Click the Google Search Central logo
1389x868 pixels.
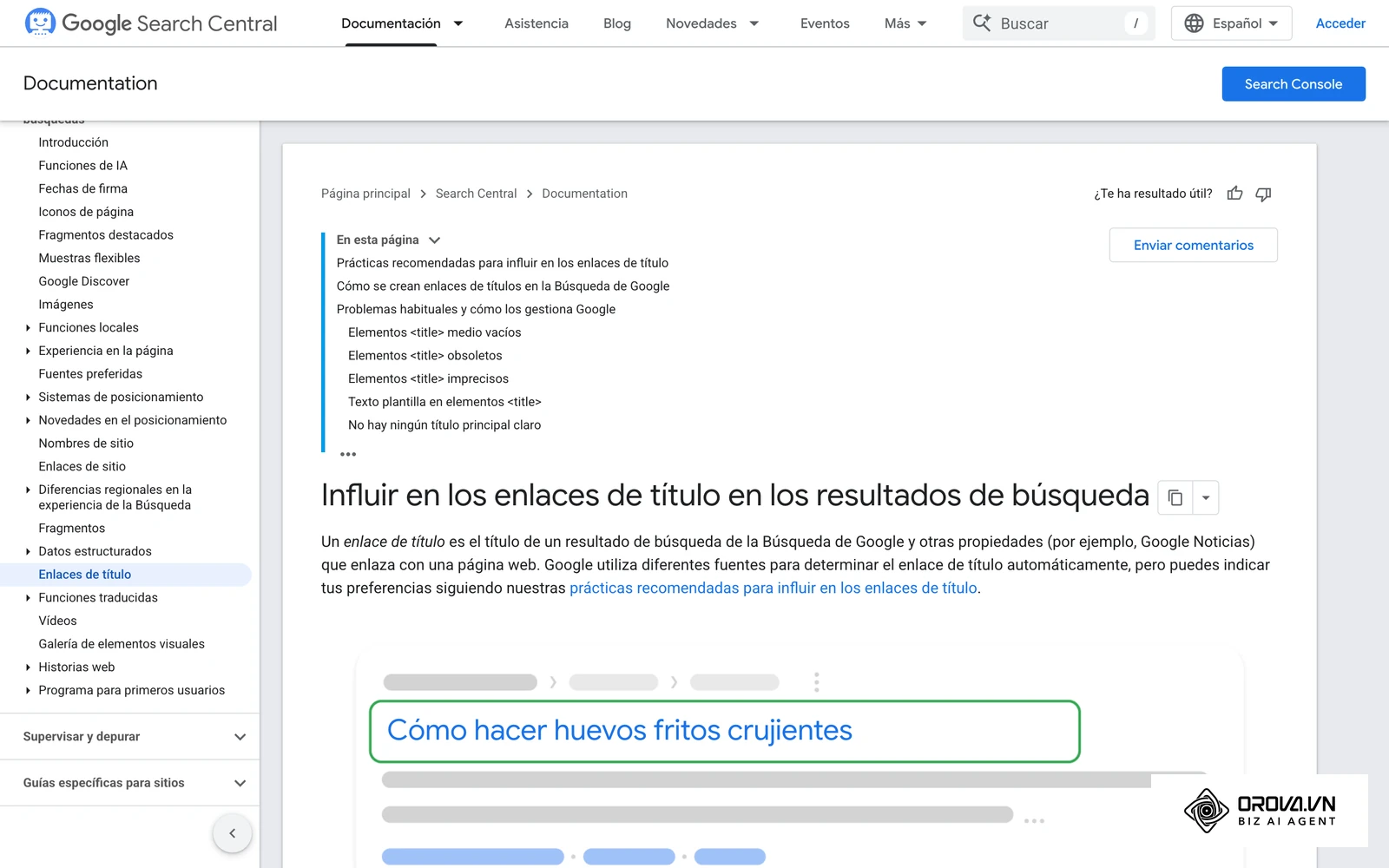coord(151,23)
